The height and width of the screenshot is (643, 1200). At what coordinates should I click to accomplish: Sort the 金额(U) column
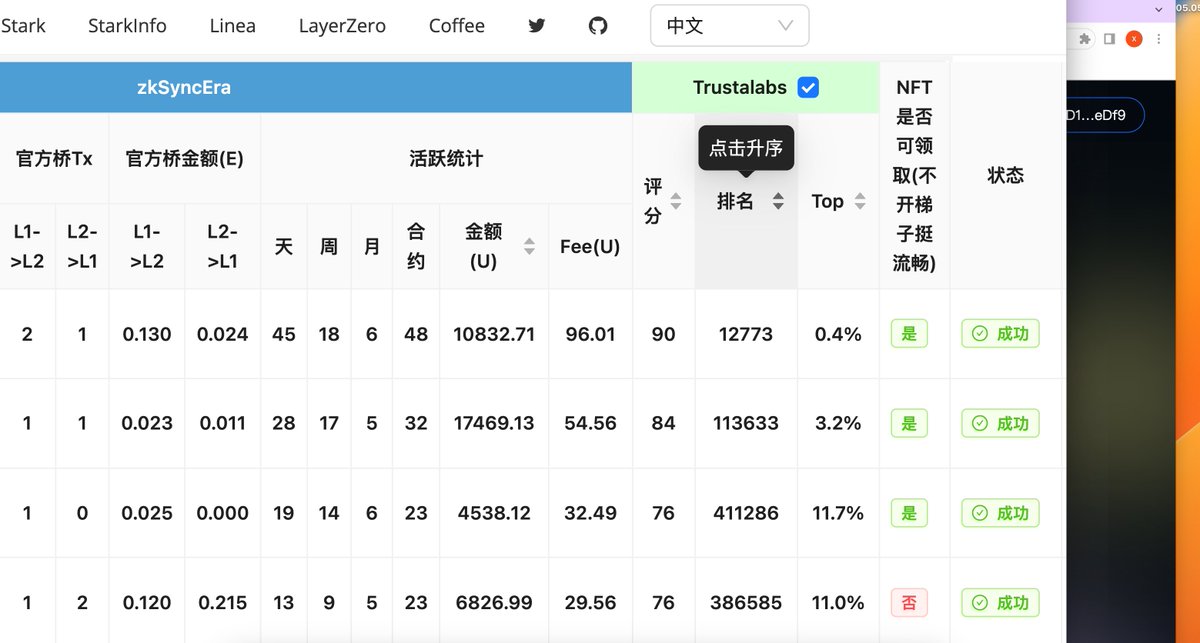point(530,246)
